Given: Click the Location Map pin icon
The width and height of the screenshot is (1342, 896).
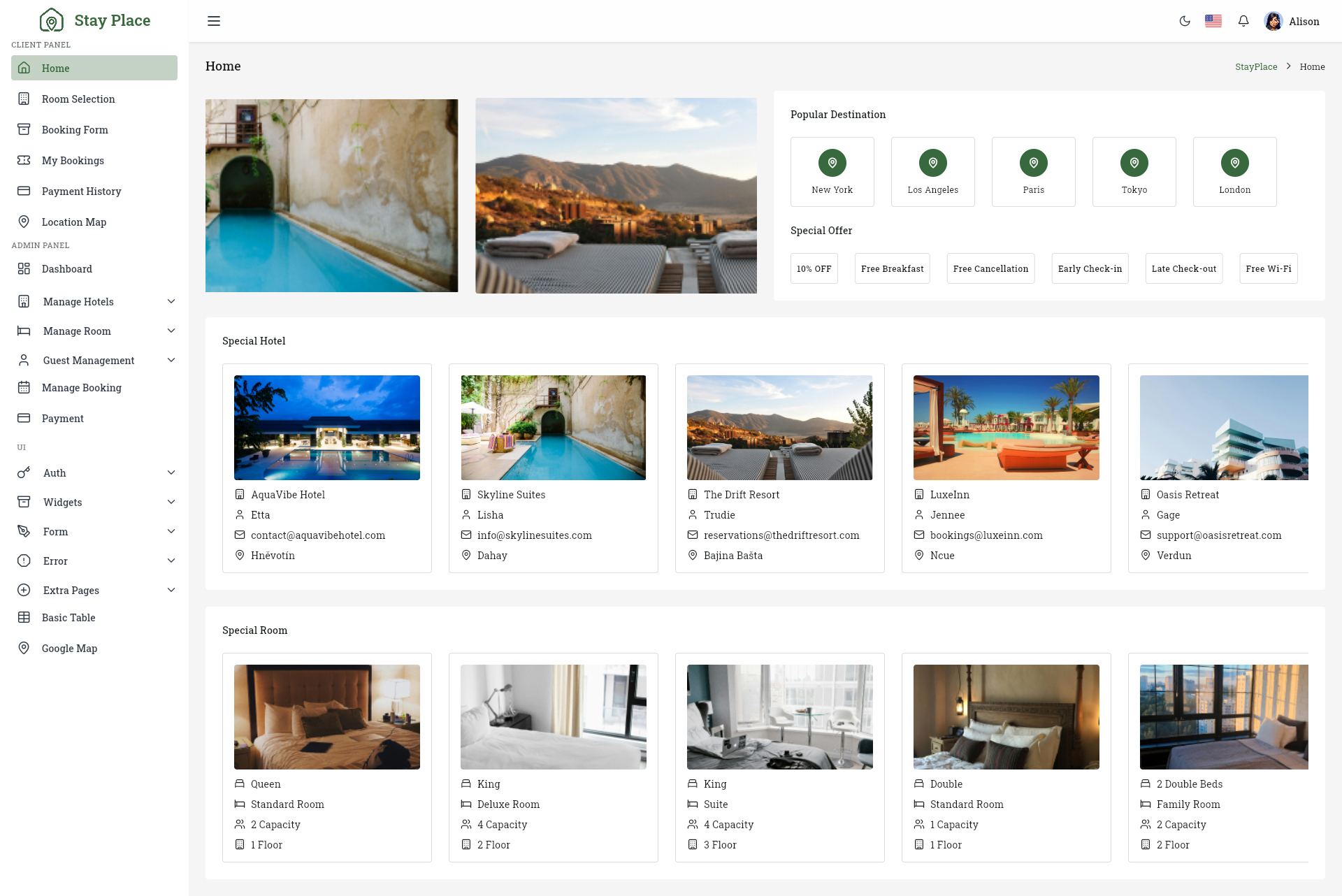Looking at the screenshot, I should tap(24, 222).
